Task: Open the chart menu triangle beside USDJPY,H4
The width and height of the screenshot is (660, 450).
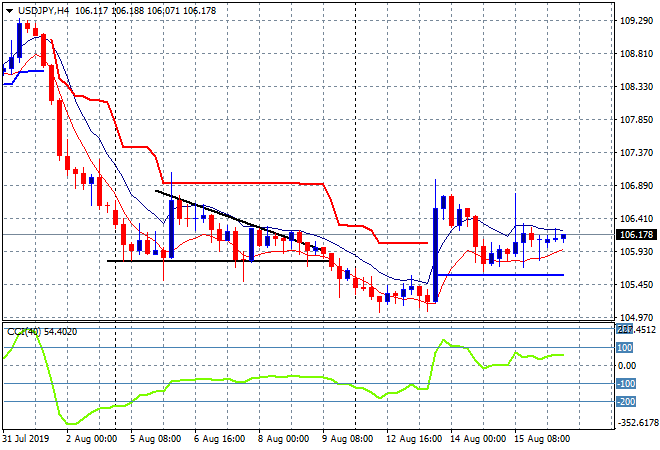Action: pos(9,10)
